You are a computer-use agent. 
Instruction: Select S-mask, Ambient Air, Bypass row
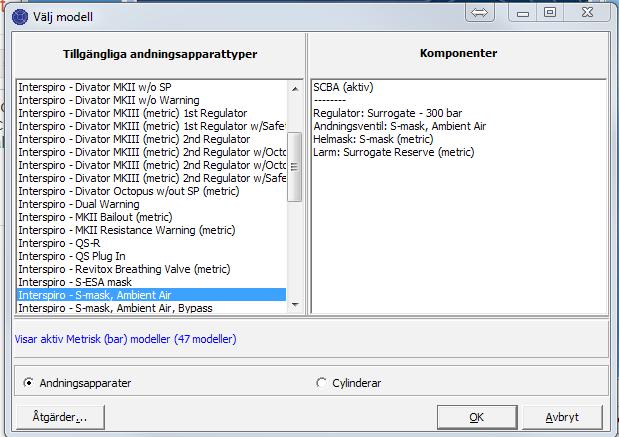coord(152,308)
